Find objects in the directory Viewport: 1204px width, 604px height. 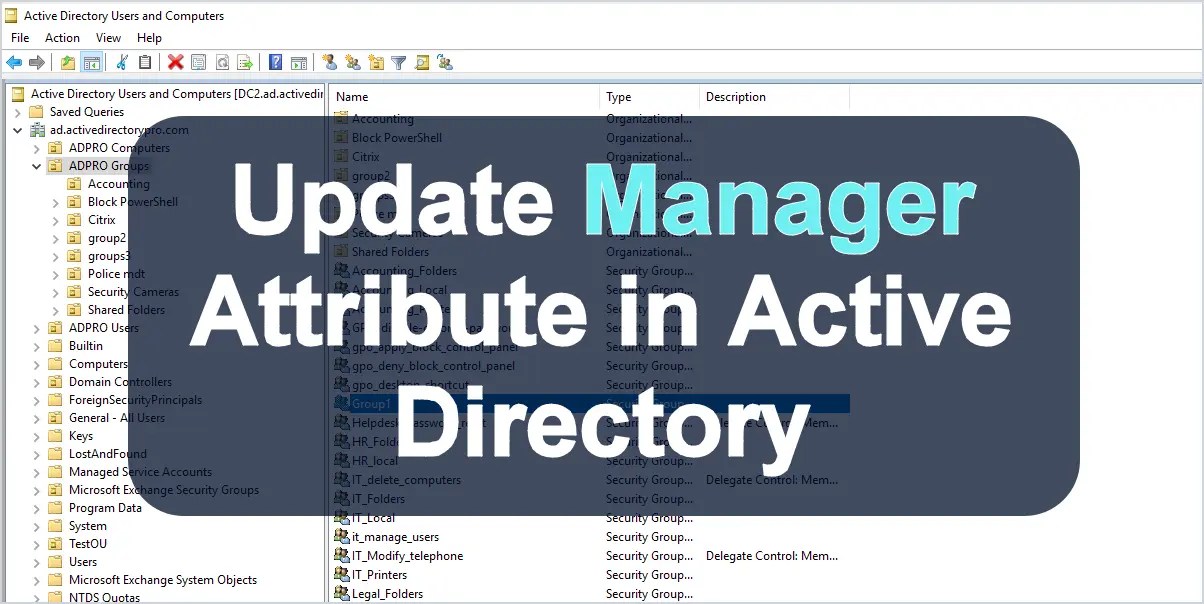click(421, 62)
